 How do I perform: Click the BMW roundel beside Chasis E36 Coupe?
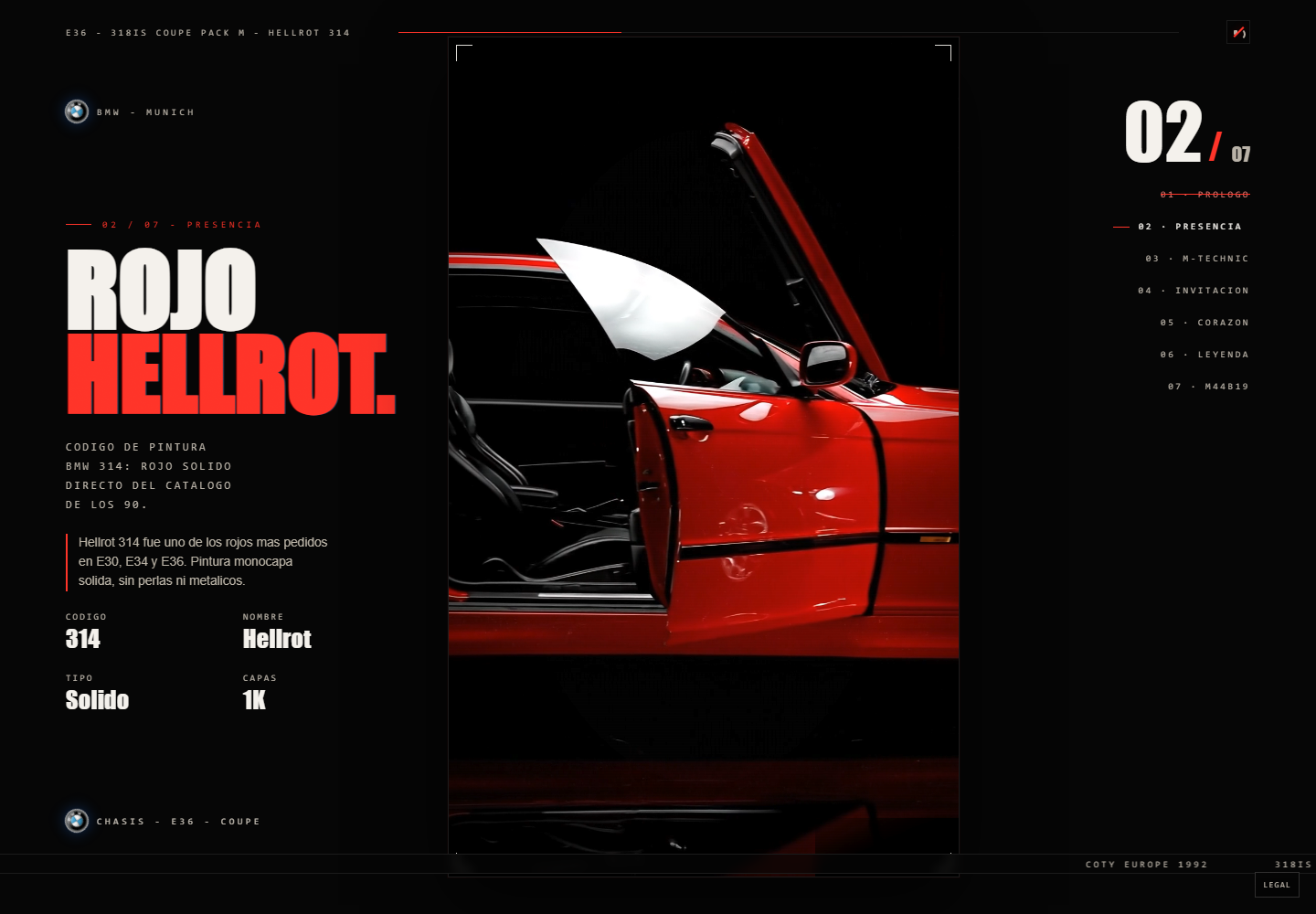click(x=77, y=821)
